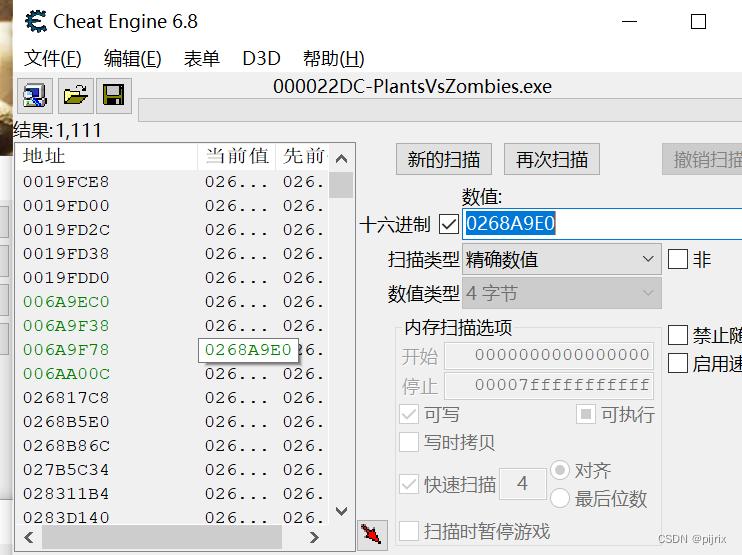Click the 地址 column header
Screen dimensions: 742x555
tap(106, 157)
